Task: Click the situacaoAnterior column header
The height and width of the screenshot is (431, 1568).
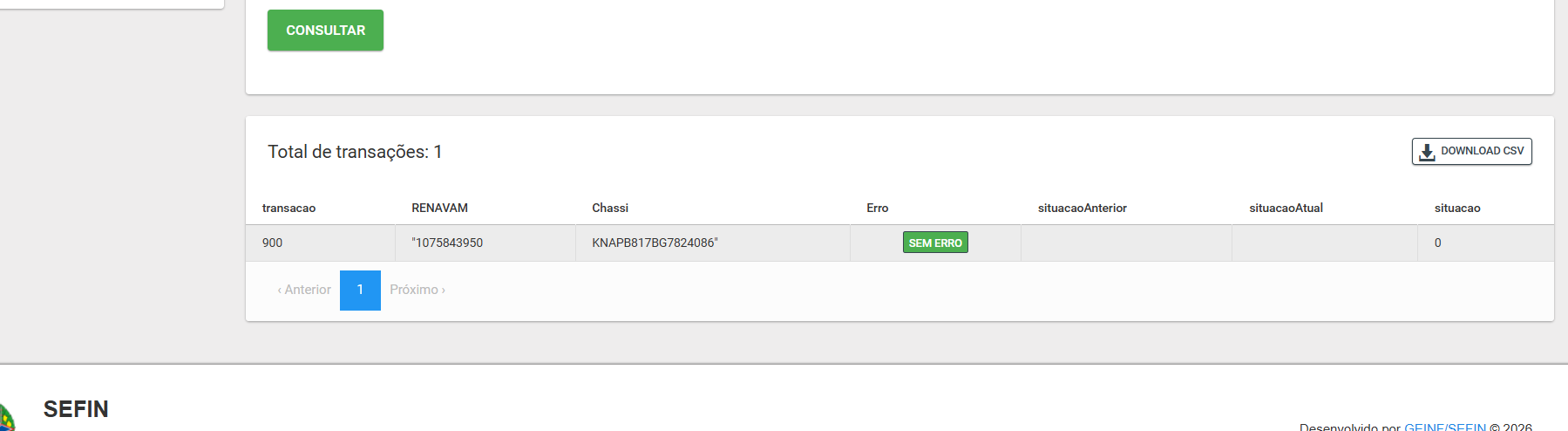Action: coord(1082,208)
